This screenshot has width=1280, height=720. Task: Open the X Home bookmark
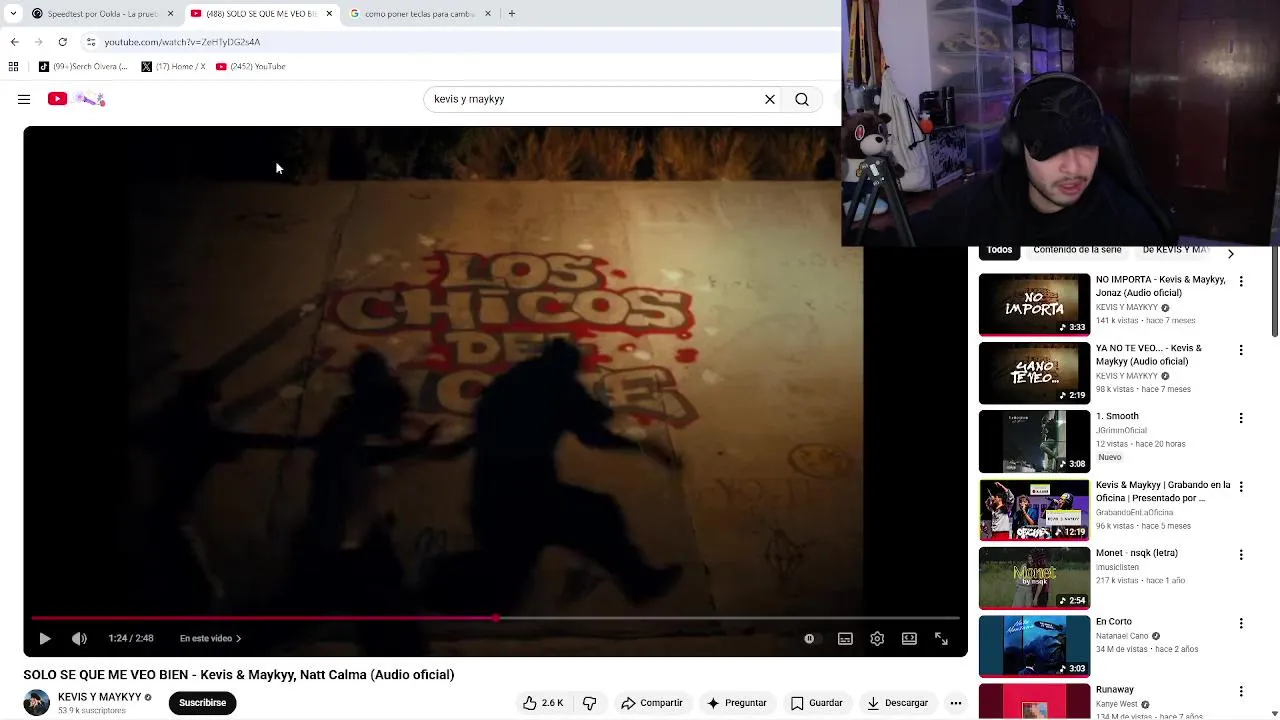[x=173, y=66]
